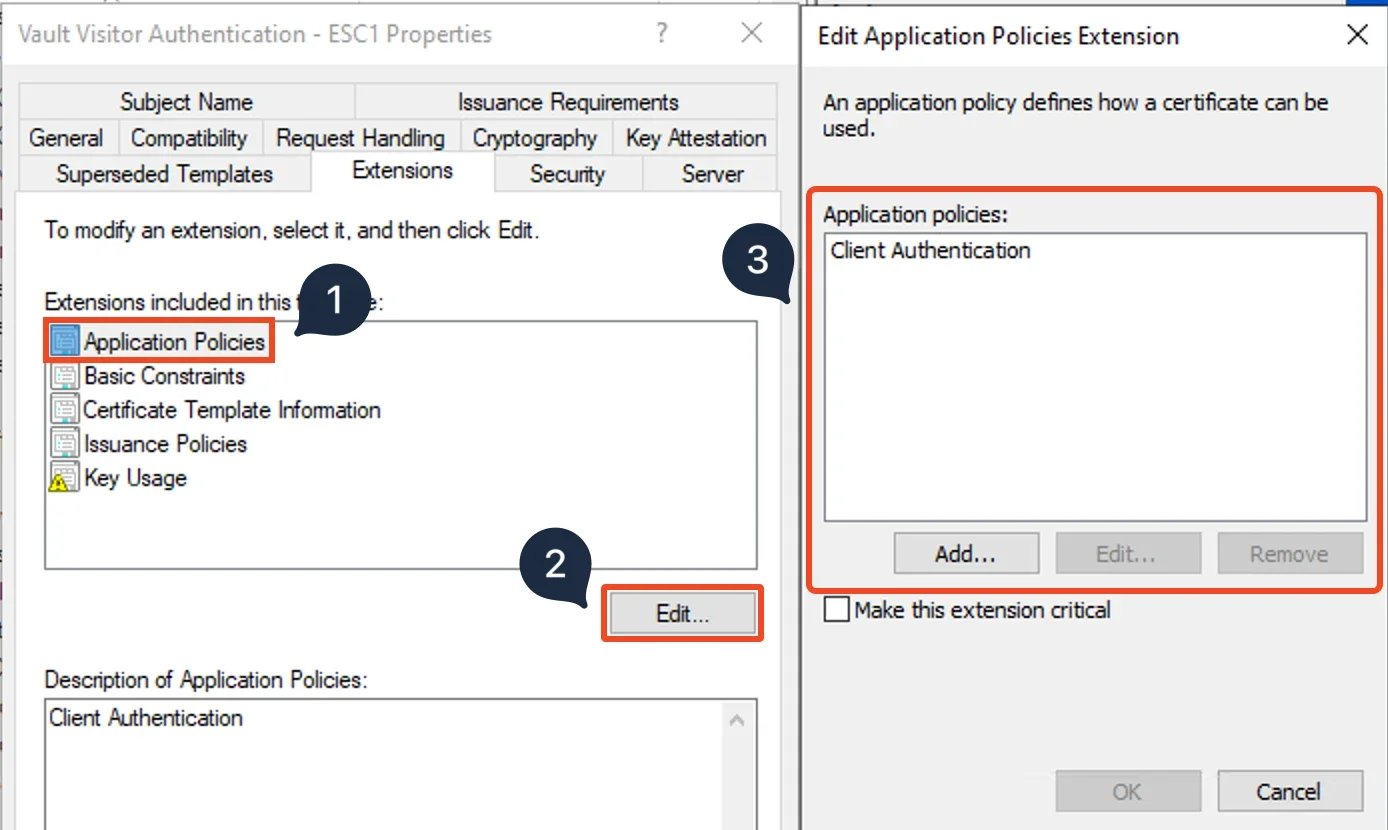Viewport: 1388px width, 830px height.
Task: Close the ESC1 Properties window
Action: click(752, 34)
